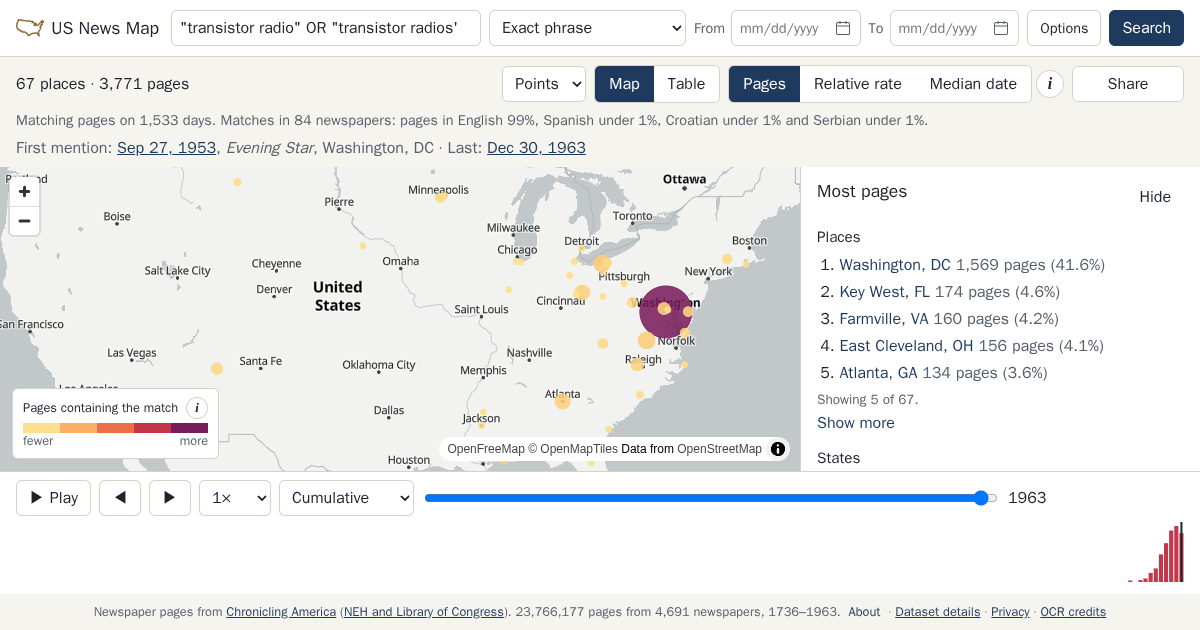Open the Points display dropdown
The height and width of the screenshot is (630, 1200).
coord(544,84)
